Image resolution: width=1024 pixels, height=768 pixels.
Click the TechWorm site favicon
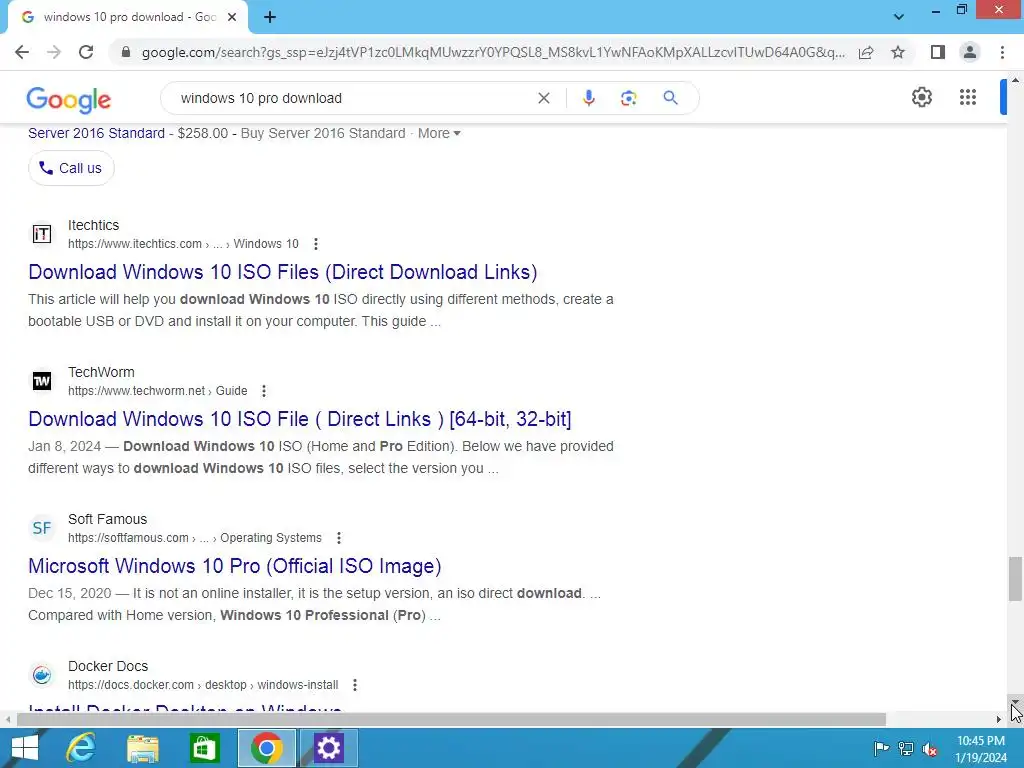tap(42, 381)
